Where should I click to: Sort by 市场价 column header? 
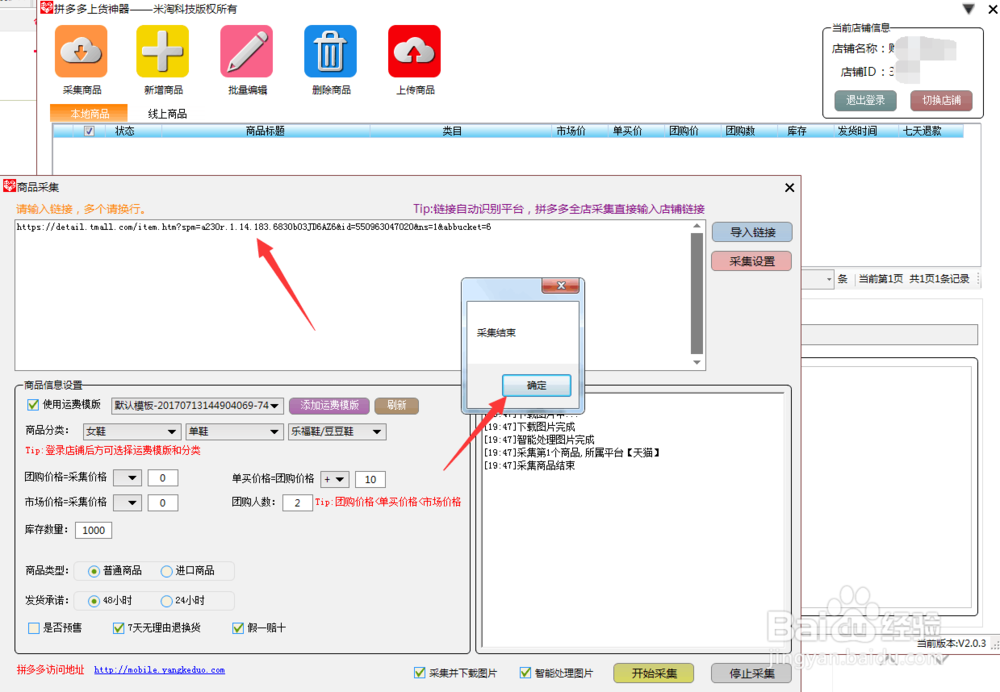571,131
